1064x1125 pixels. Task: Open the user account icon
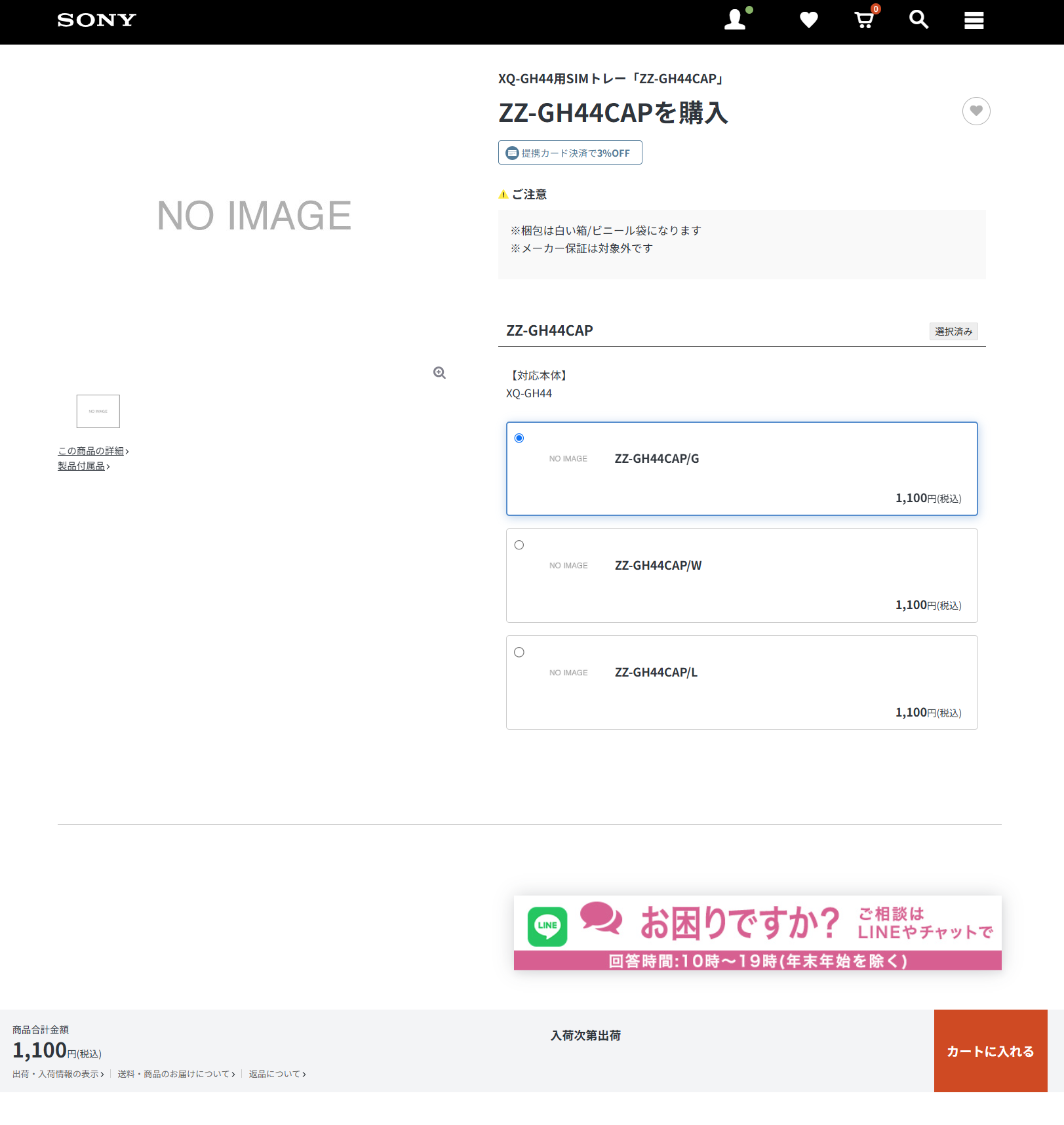tap(736, 20)
